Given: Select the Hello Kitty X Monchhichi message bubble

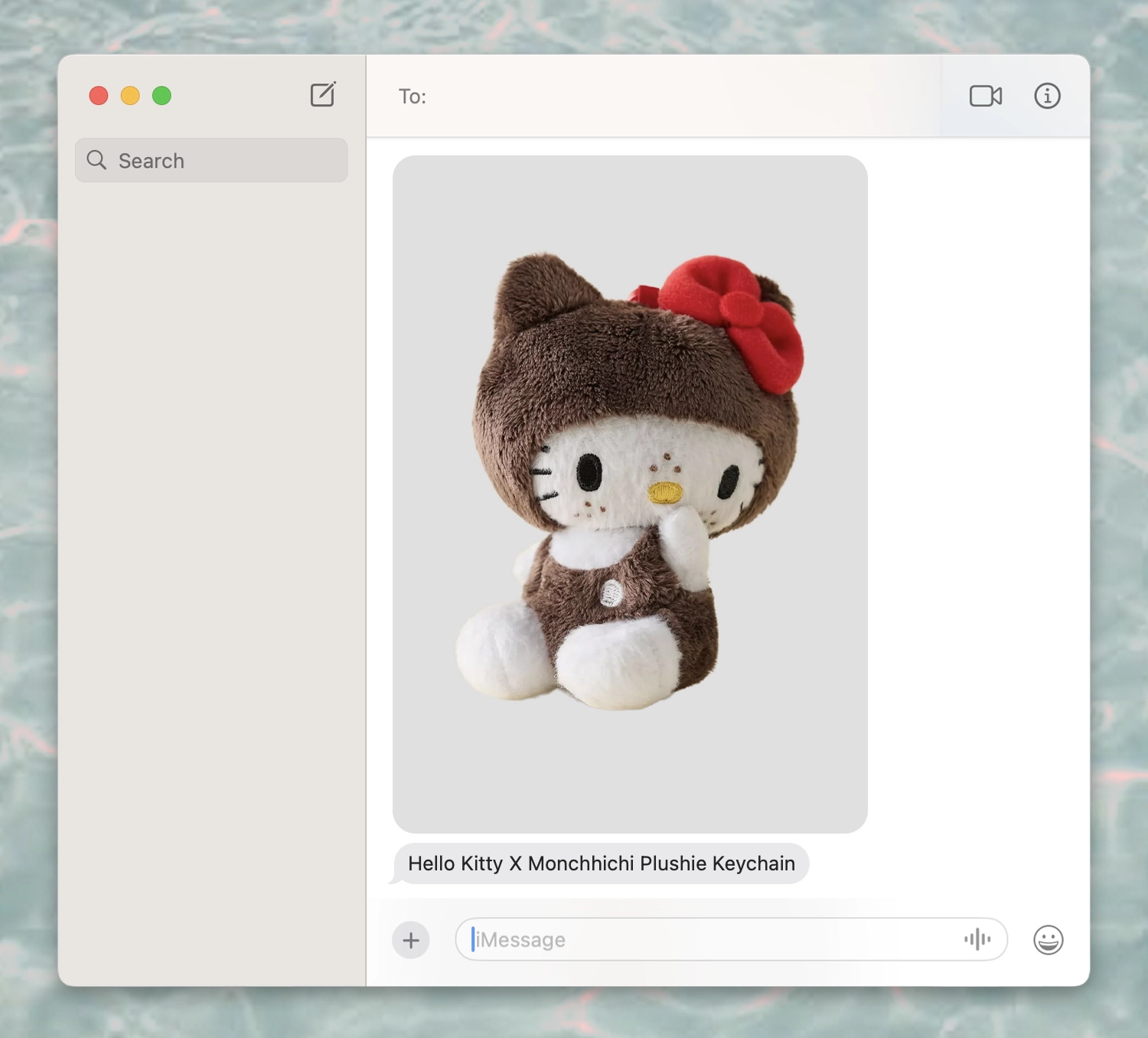Looking at the screenshot, I should click(x=602, y=863).
